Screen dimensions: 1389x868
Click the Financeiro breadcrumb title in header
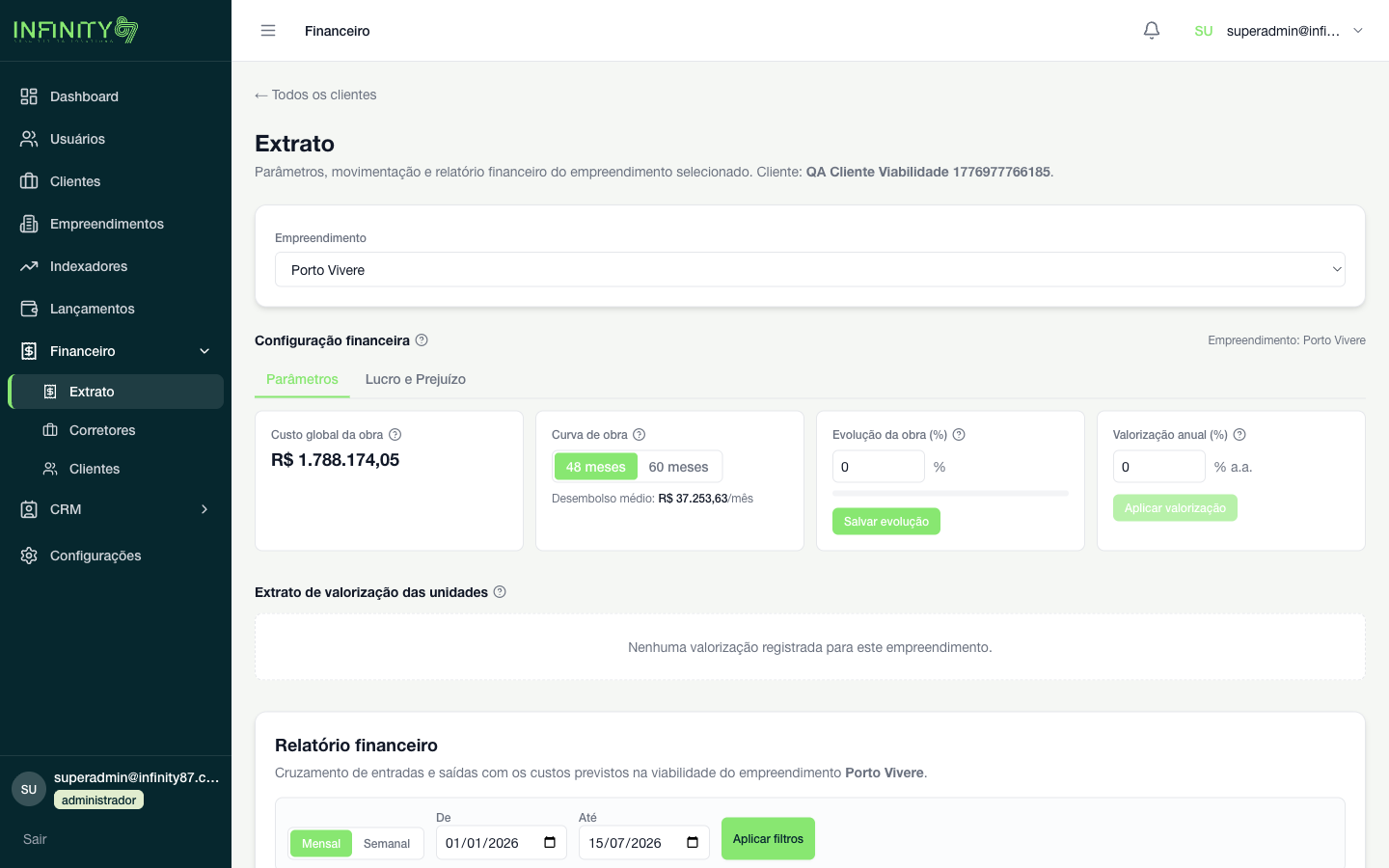(x=338, y=31)
